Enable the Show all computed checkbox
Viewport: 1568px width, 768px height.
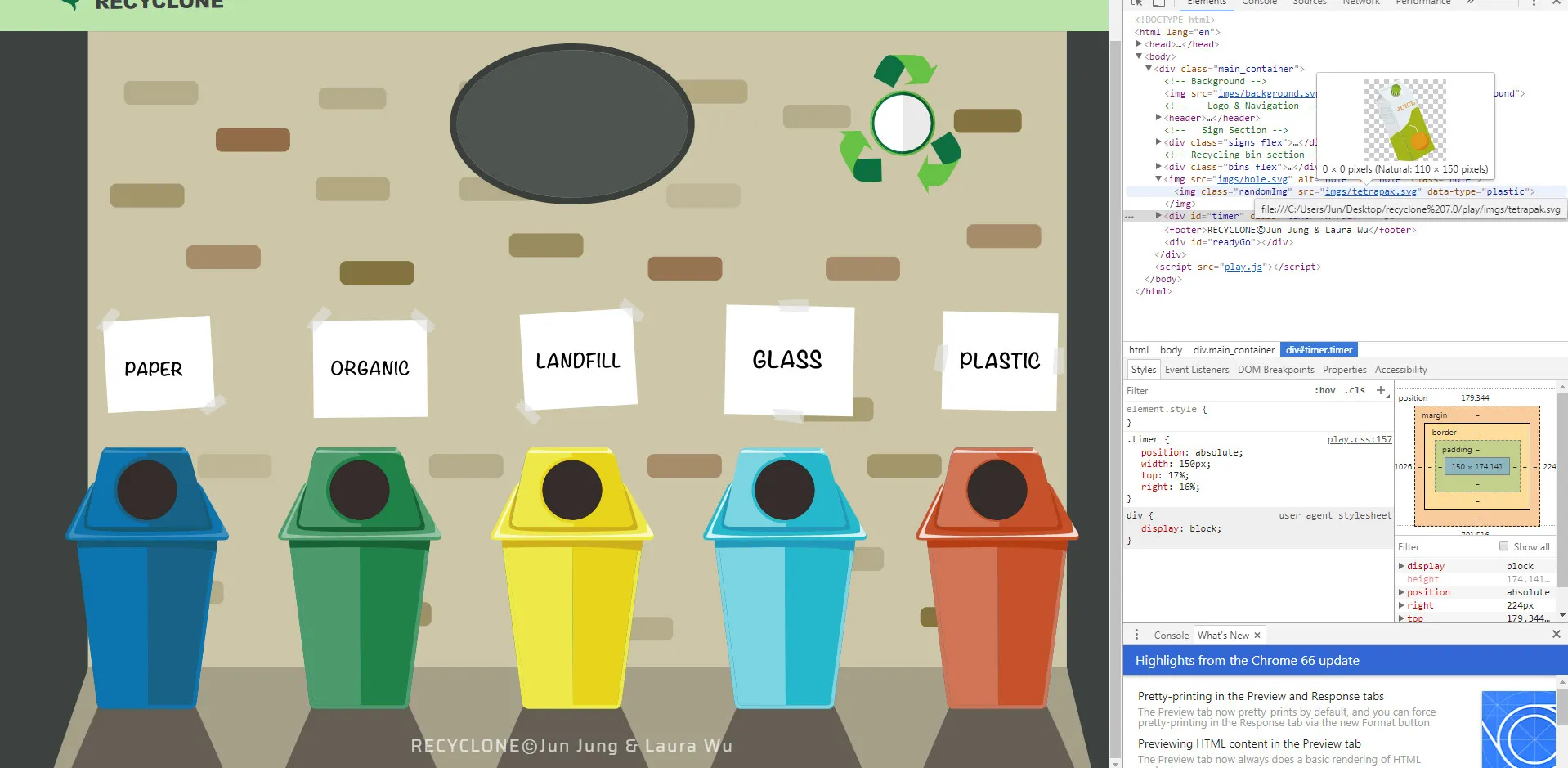pyautogui.click(x=1503, y=546)
